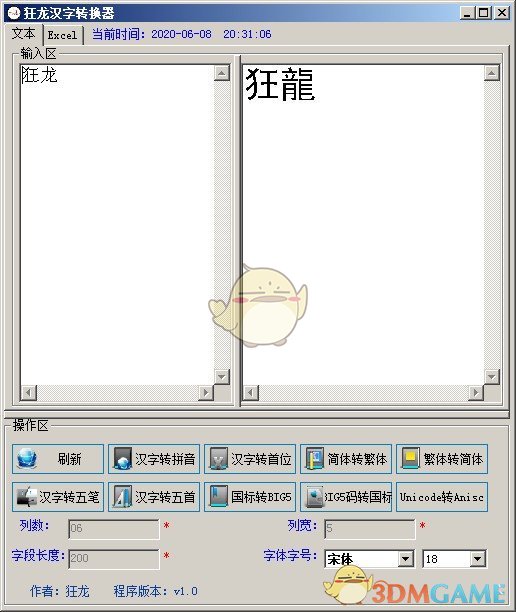The image size is (516, 612).
Task: Click input area scroll up arrow
Action: coord(222,73)
